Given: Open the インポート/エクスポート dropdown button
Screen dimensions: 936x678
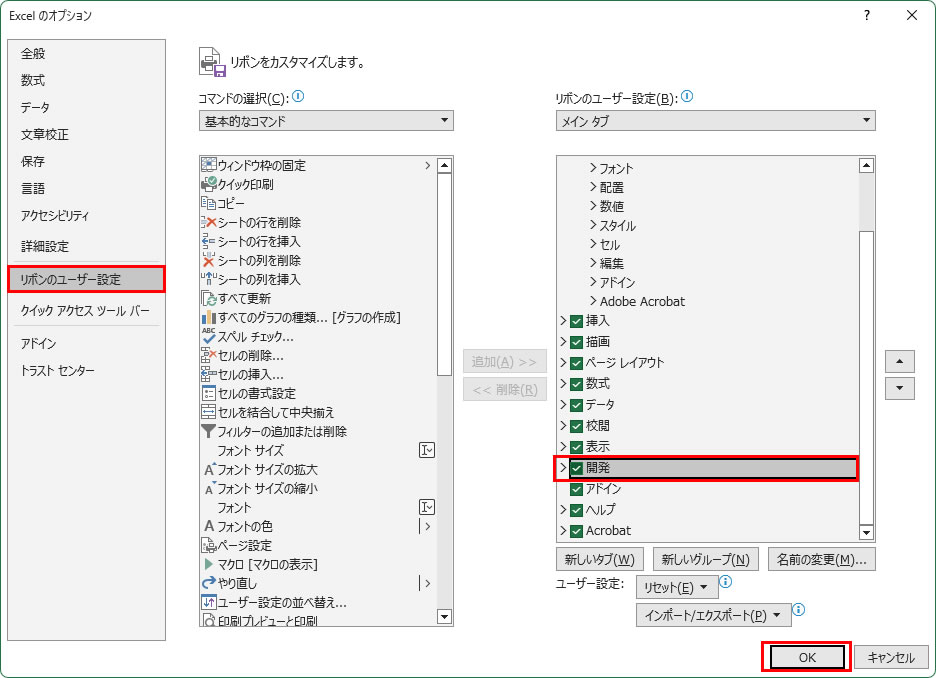Looking at the screenshot, I should coord(713,615).
